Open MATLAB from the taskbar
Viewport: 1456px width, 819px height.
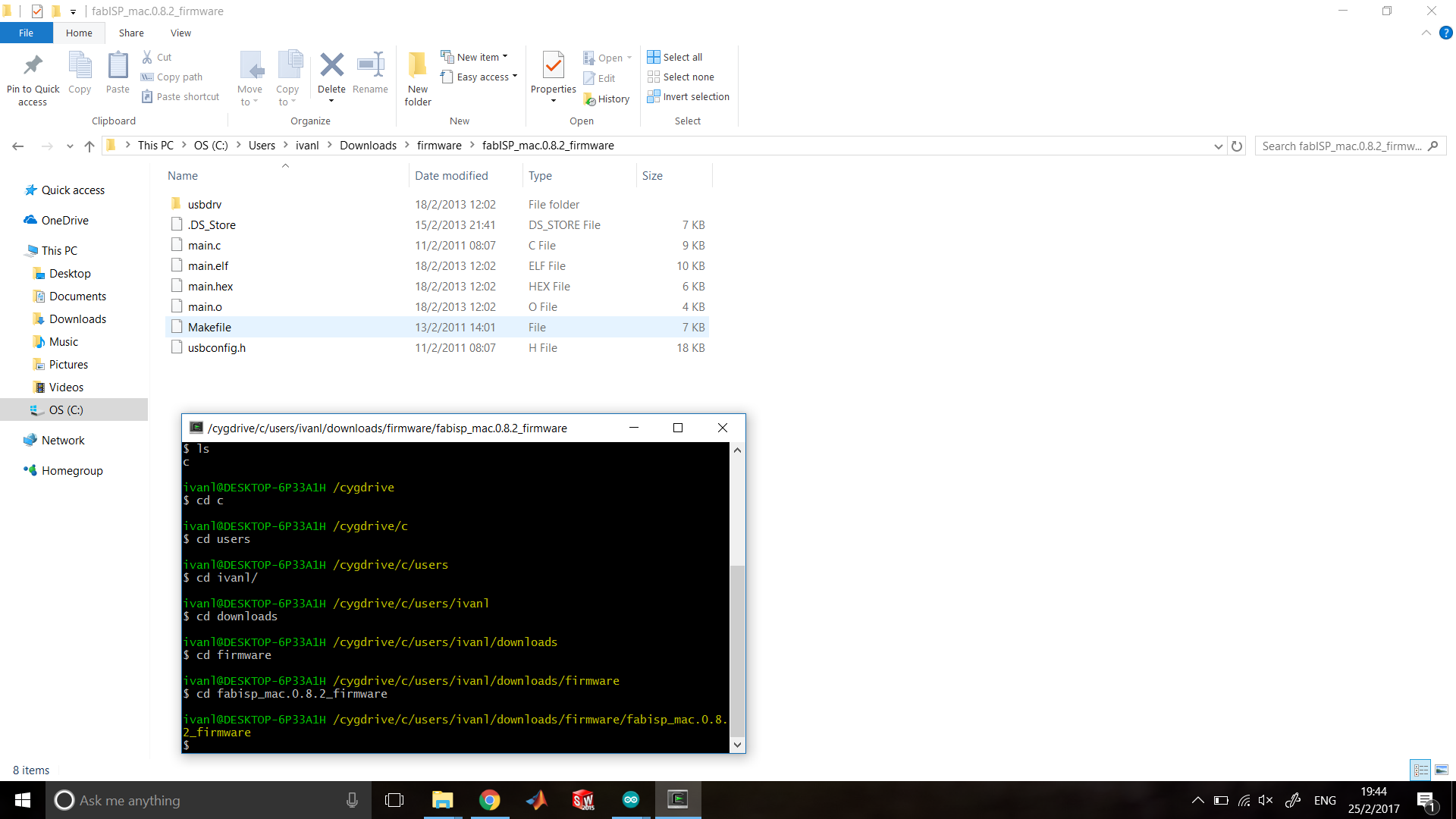click(x=537, y=800)
